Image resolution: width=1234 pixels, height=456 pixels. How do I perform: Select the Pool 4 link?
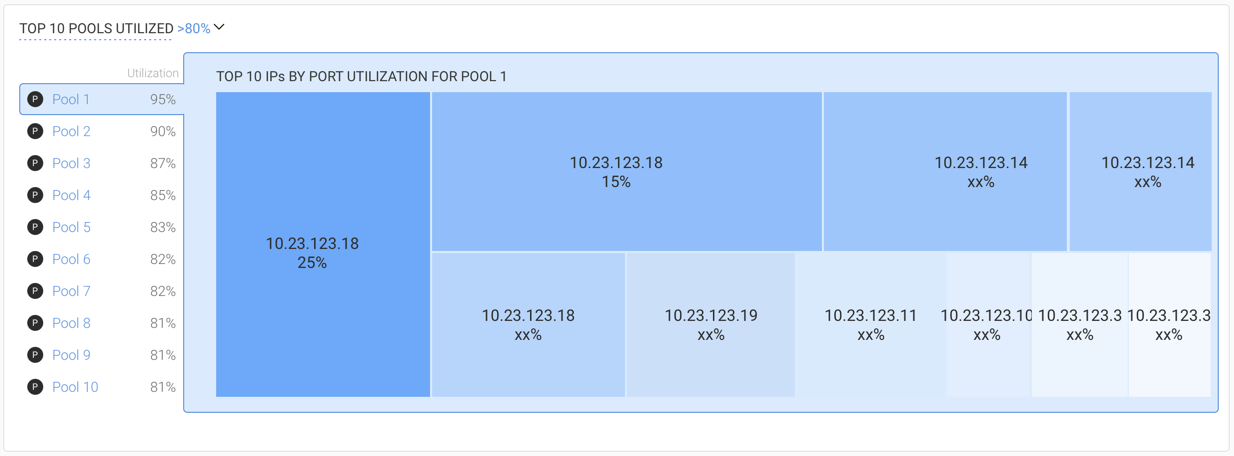[71, 195]
